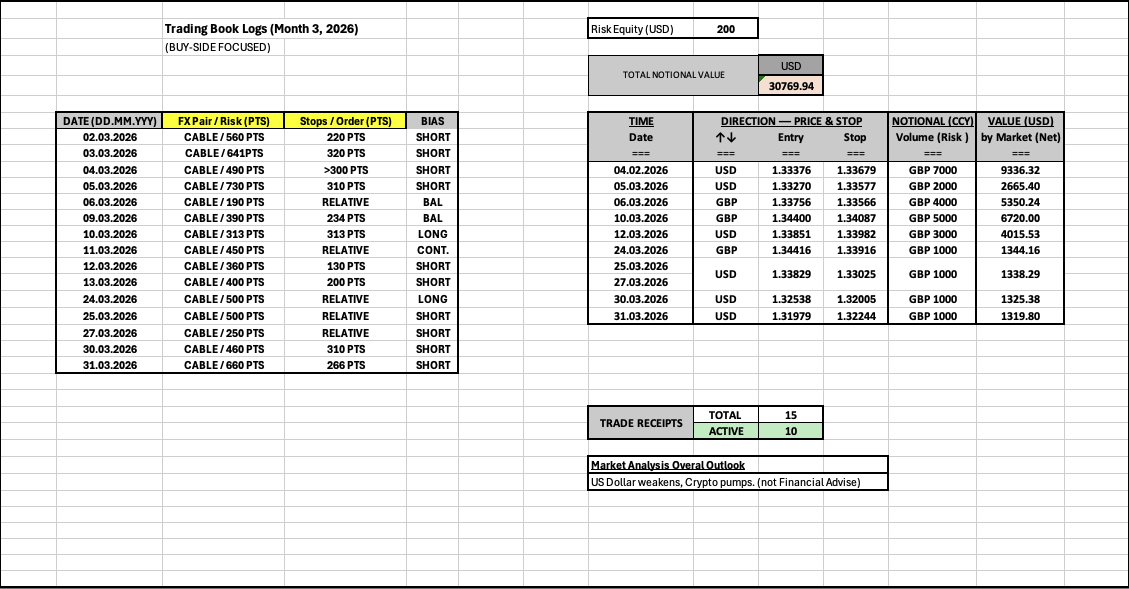This screenshot has width=1129, height=589.
Task: Click the 'TOTAL NOTIONAL VALUE' label cell
Action: pos(673,75)
